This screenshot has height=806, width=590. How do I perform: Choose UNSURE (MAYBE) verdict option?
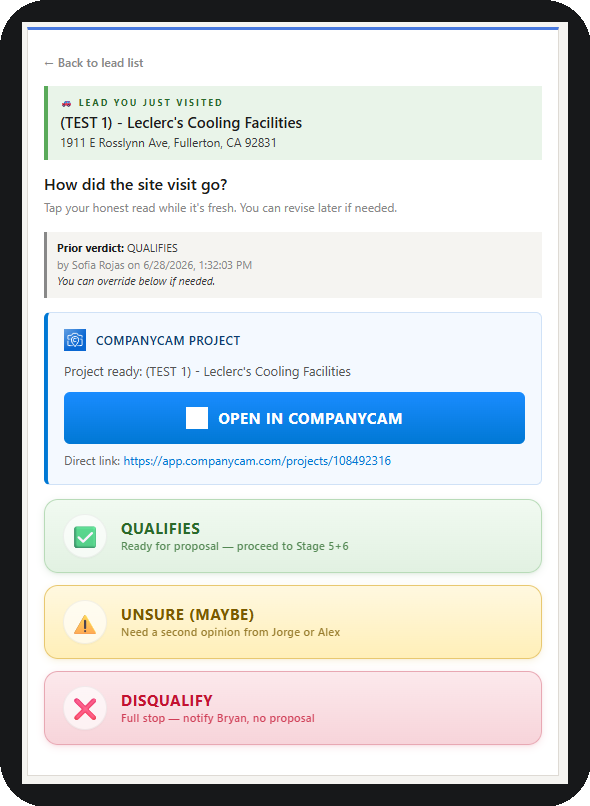(293, 622)
